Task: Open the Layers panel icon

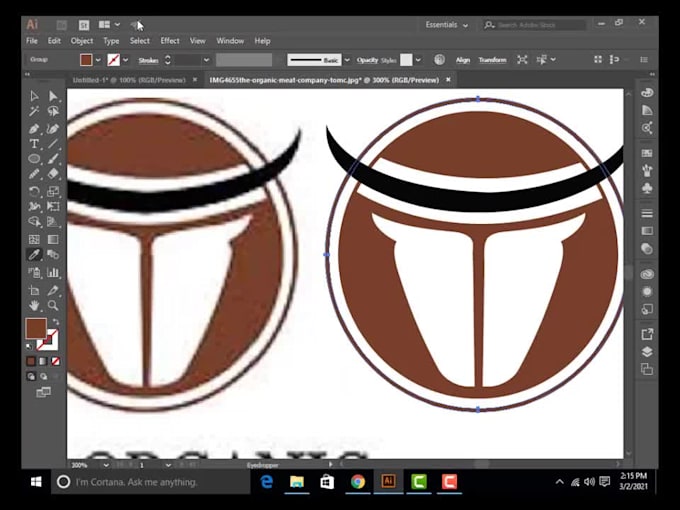Action: pyautogui.click(x=647, y=351)
